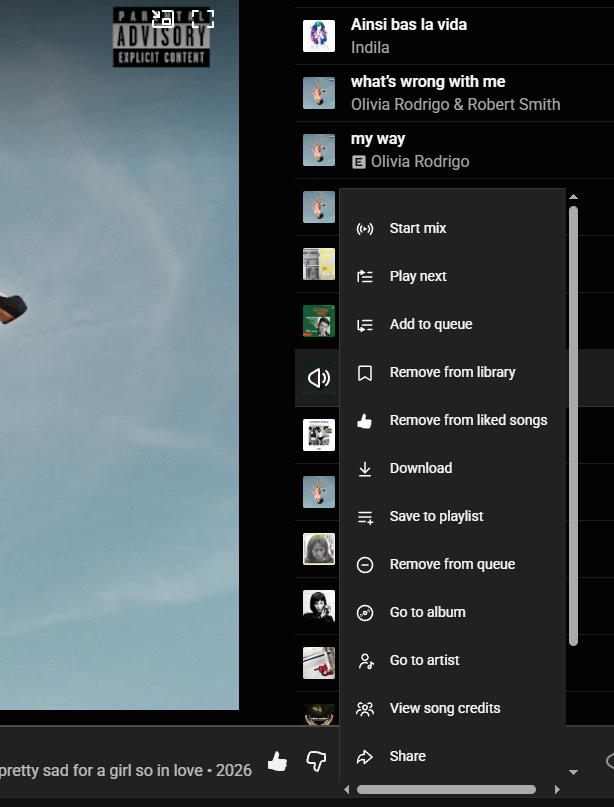Select Remove from library
This screenshot has width=614, height=807.
pyautogui.click(x=452, y=373)
